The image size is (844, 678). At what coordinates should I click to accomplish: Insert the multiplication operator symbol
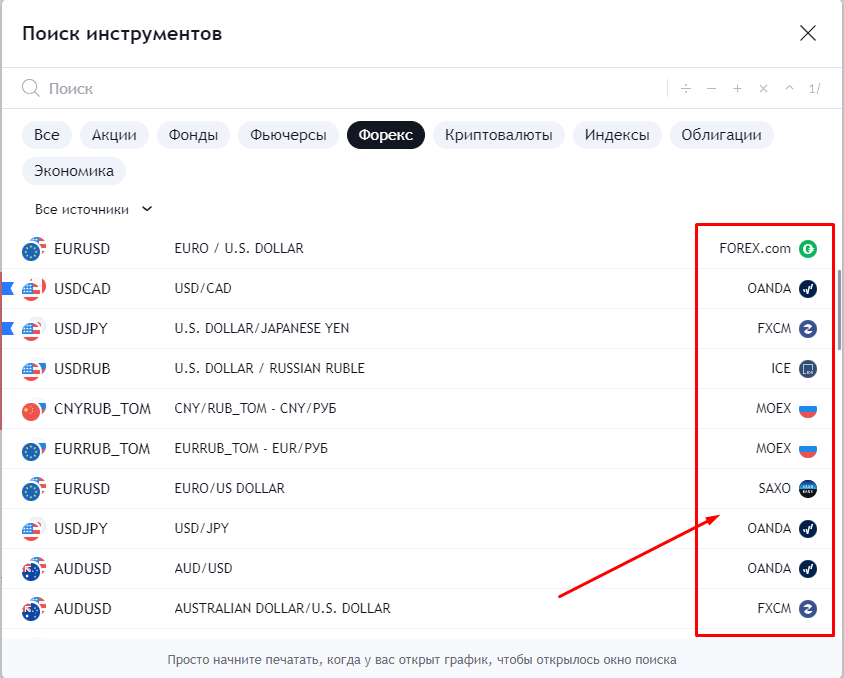(x=763, y=88)
